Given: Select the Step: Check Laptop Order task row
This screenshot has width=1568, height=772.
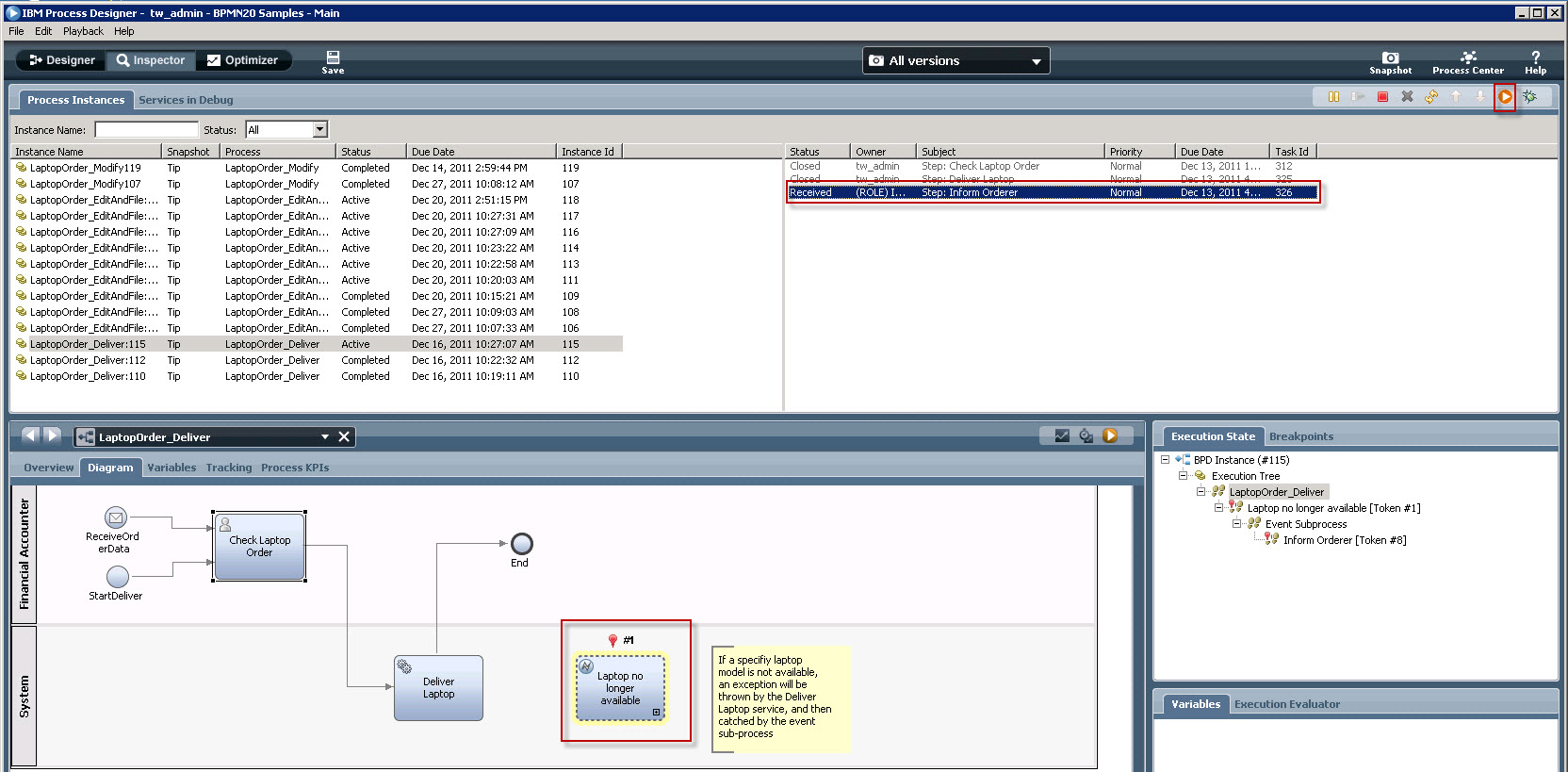Looking at the screenshot, I should point(1052,166).
